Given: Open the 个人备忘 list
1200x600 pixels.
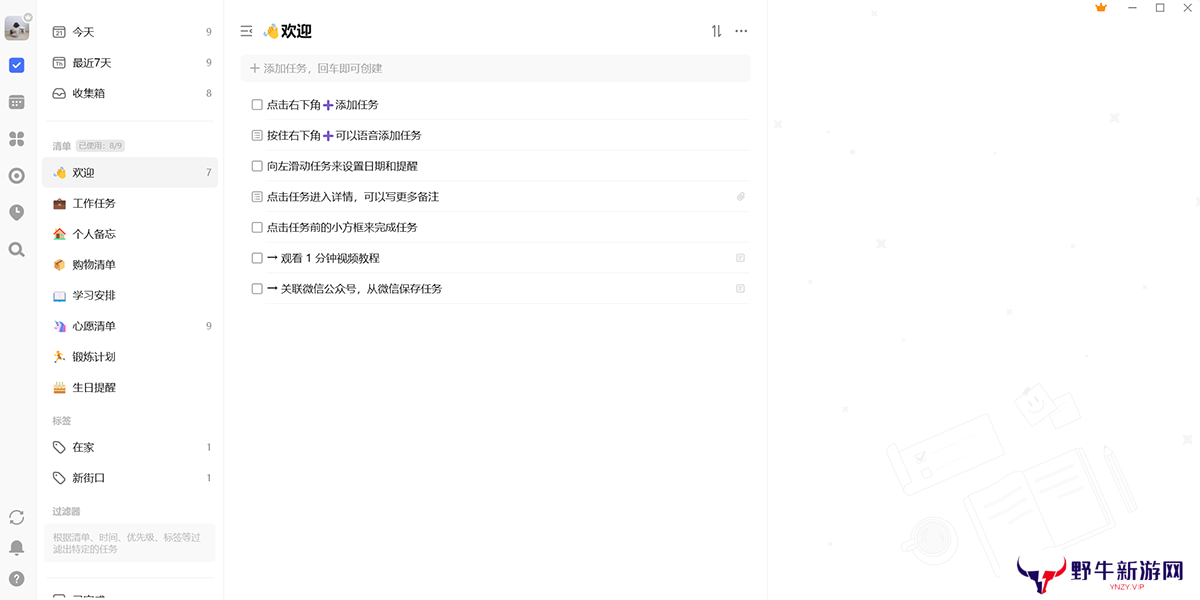Looking at the screenshot, I should tap(130, 234).
